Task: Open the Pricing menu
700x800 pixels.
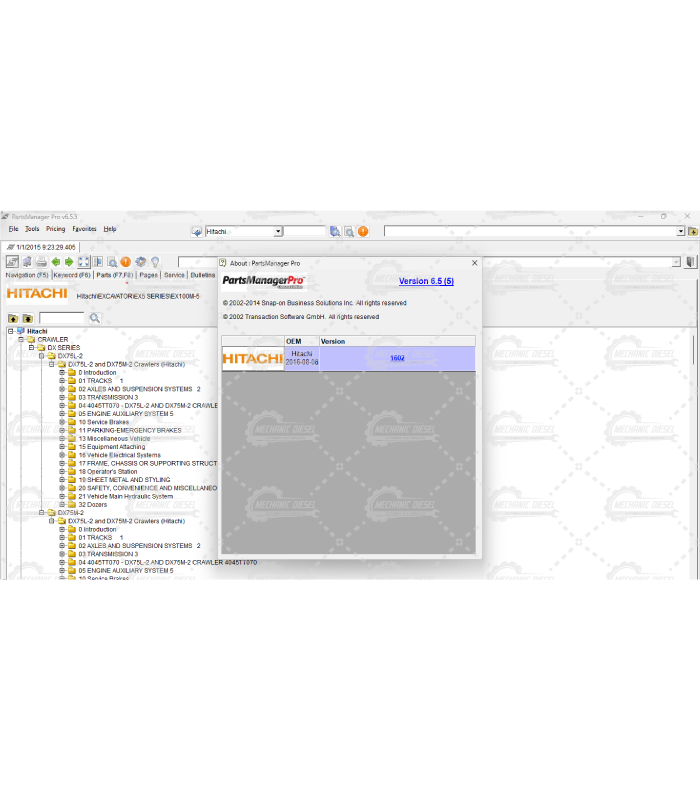Action: click(x=55, y=229)
